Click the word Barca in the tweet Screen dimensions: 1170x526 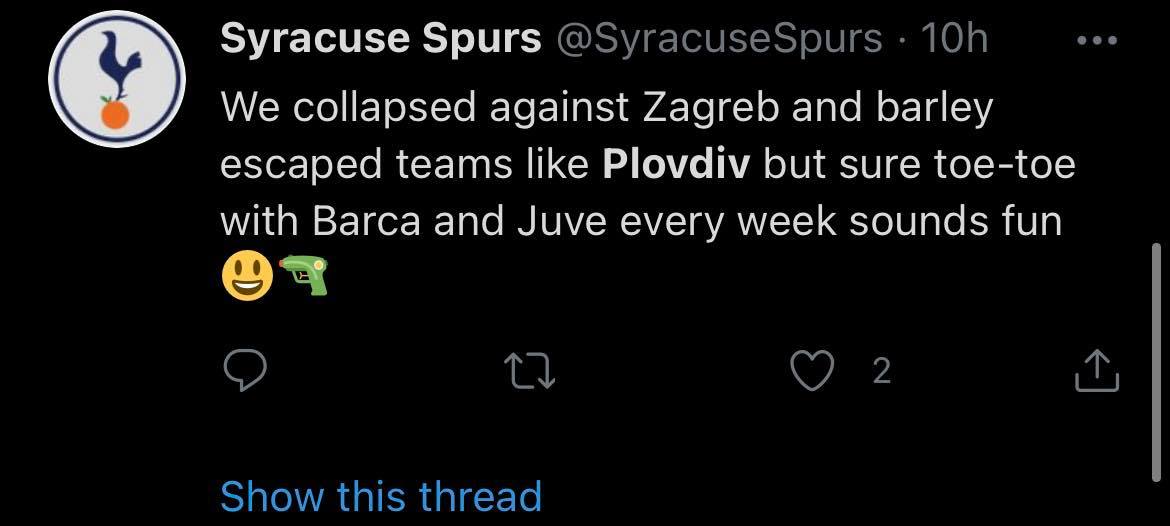click(367, 222)
